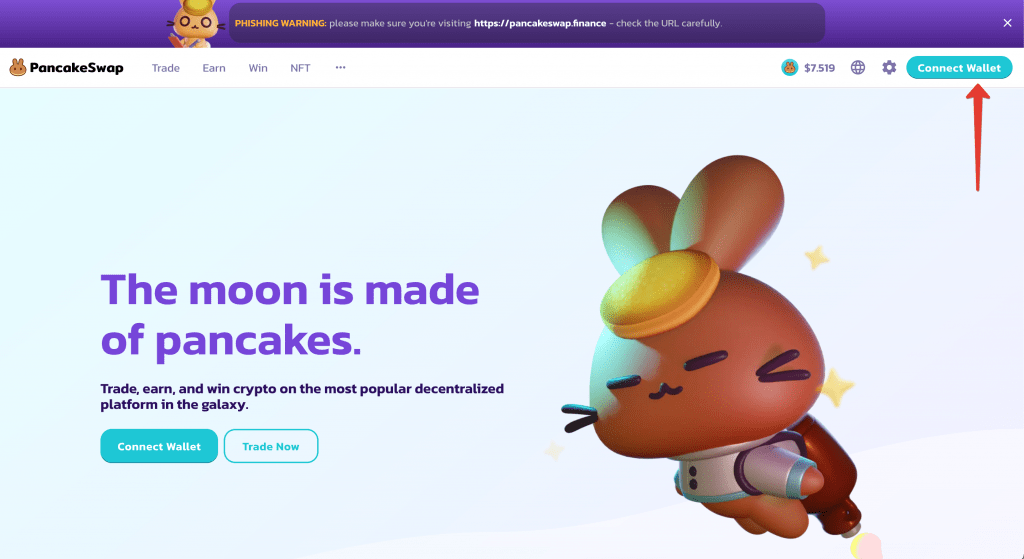The image size is (1024, 559).
Task: Click Connect Wallet below hero text
Action: pos(159,446)
